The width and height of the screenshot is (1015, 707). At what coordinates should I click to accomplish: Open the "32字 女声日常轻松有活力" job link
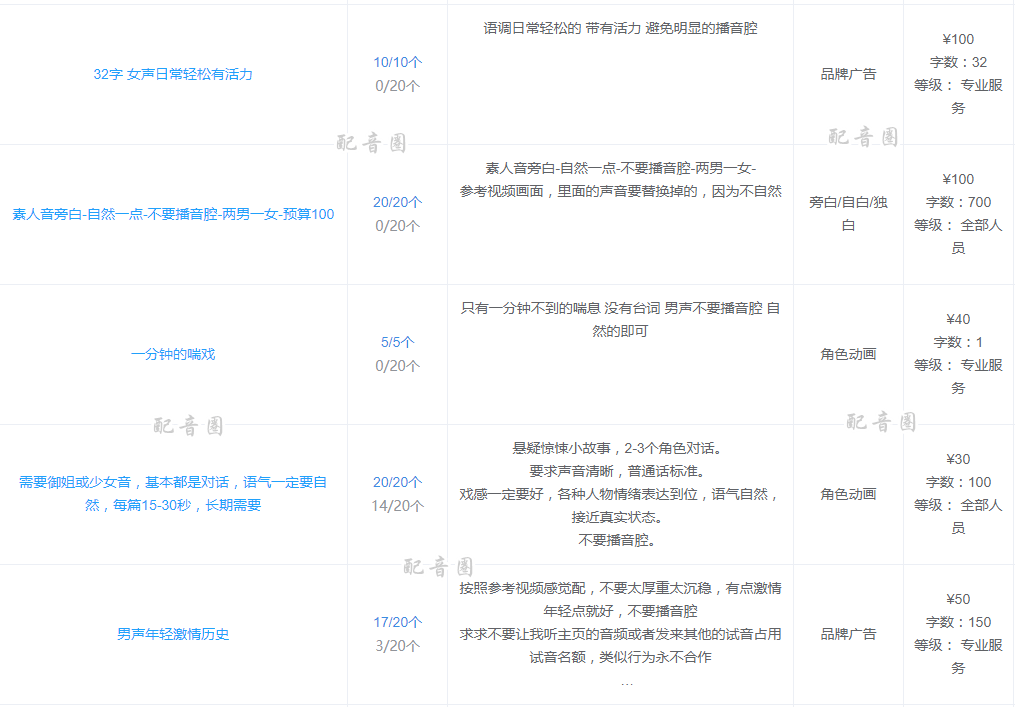tap(173, 74)
